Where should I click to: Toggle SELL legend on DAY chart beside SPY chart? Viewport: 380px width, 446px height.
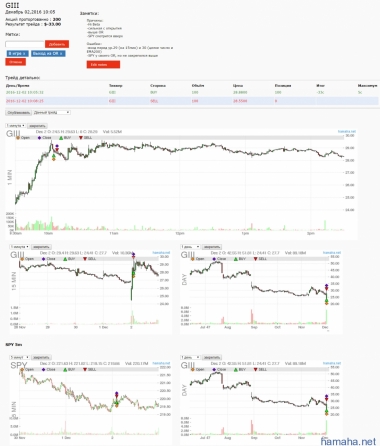click(x=256, y=369)
